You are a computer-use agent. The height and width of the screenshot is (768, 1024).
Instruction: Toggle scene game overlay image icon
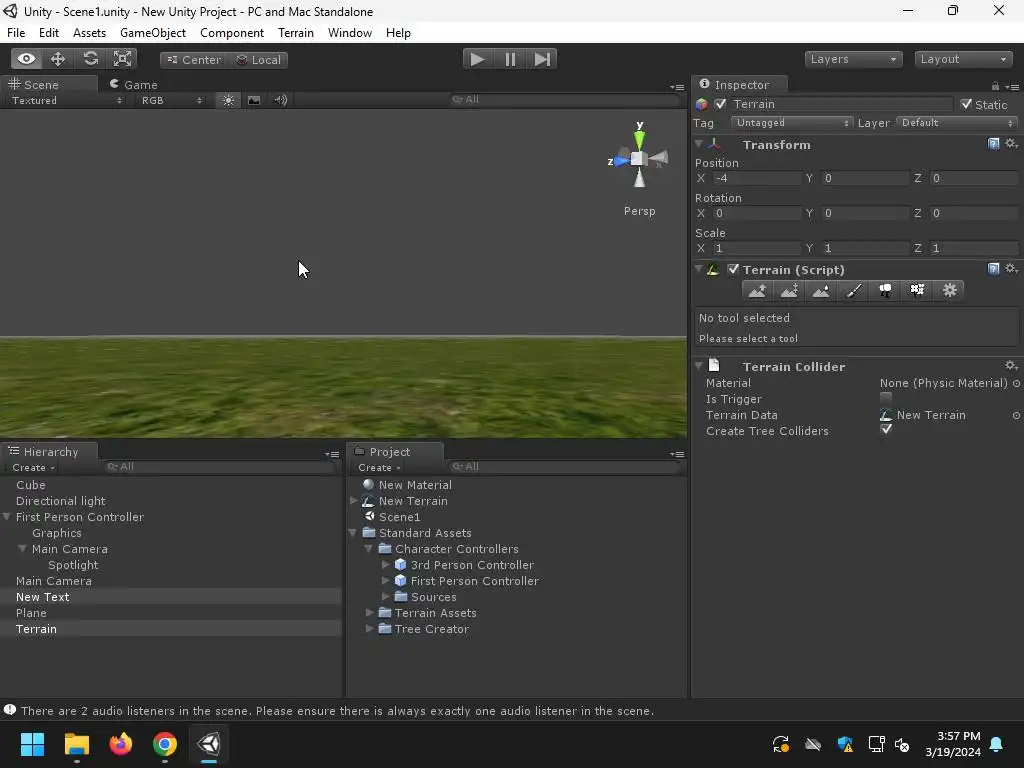[253, 100]
